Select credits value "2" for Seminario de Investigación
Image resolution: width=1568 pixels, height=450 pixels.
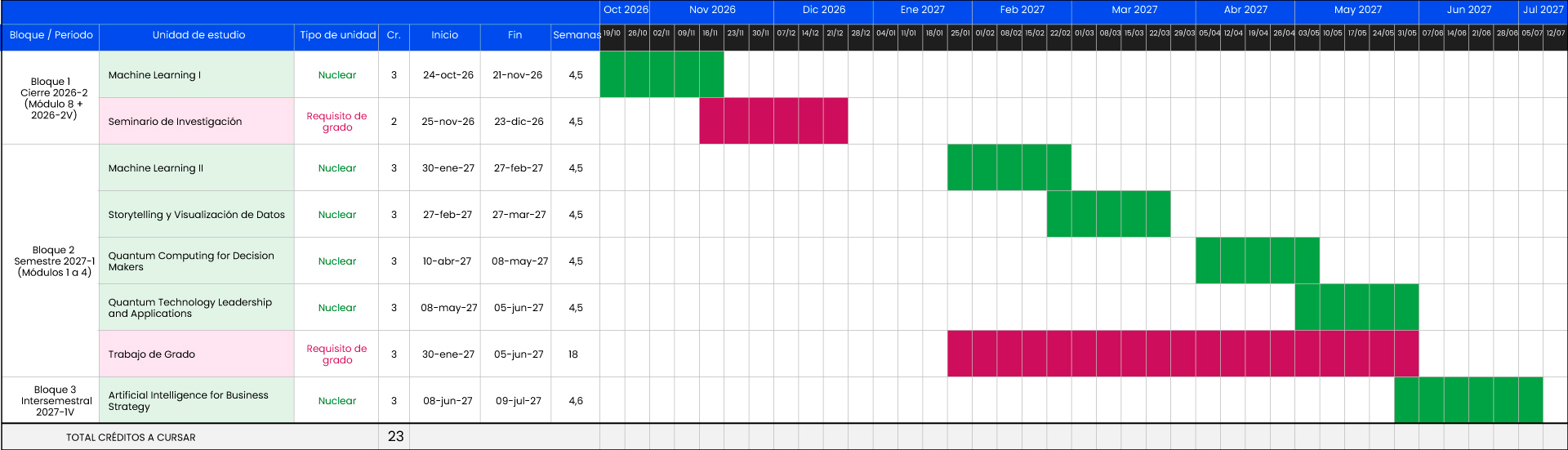[x=394, y=121]
